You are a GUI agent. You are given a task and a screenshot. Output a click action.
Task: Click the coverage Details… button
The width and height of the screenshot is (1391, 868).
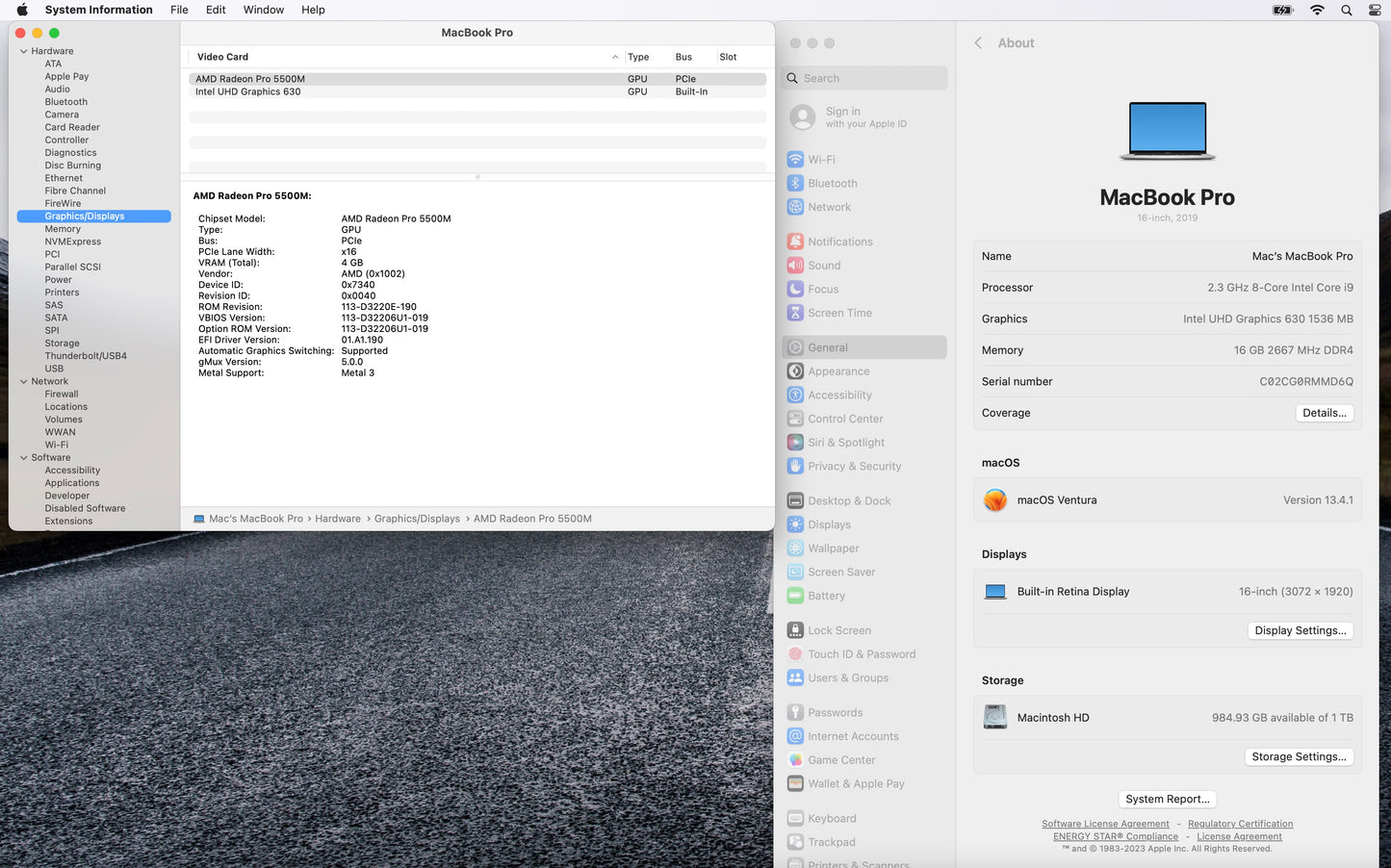[1325, 413]
